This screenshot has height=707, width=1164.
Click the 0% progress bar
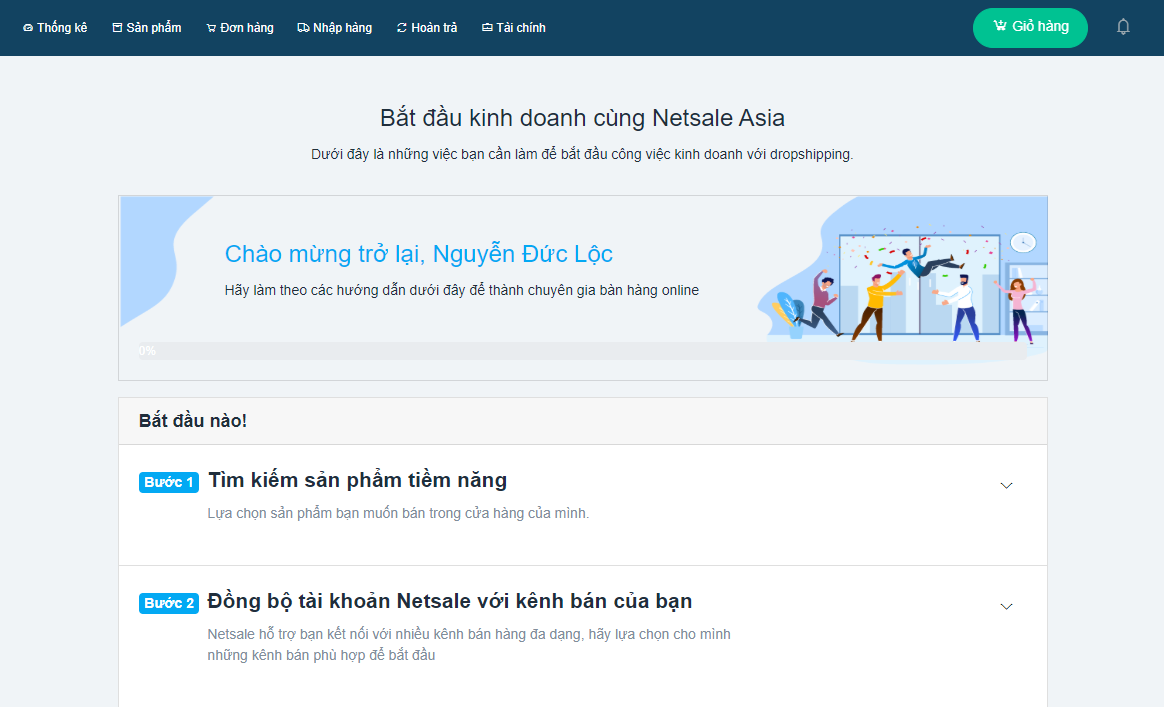[x=583, y=351]
